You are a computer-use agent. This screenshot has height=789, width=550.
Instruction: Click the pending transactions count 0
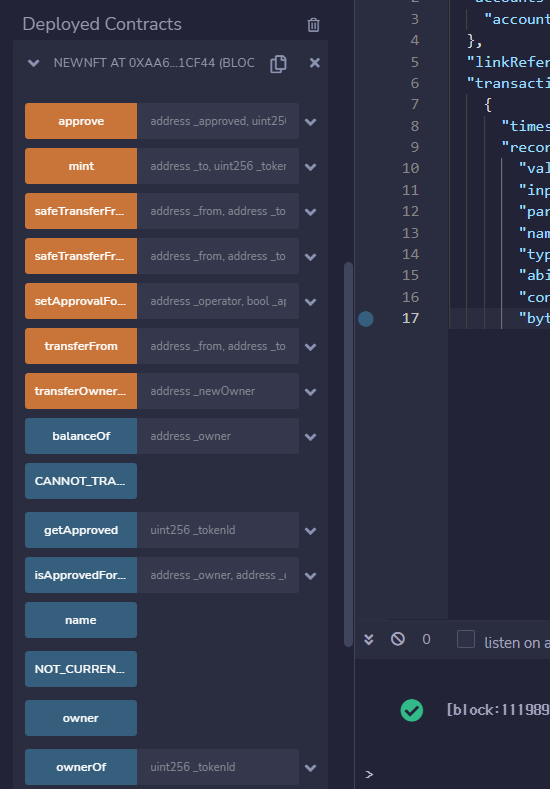(426, 639)
